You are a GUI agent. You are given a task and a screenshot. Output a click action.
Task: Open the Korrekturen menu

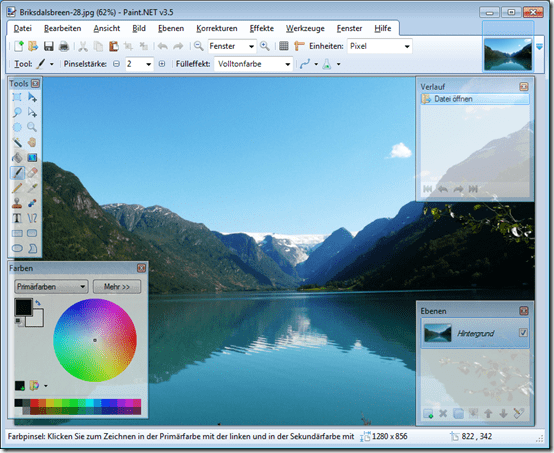point(217,28)
